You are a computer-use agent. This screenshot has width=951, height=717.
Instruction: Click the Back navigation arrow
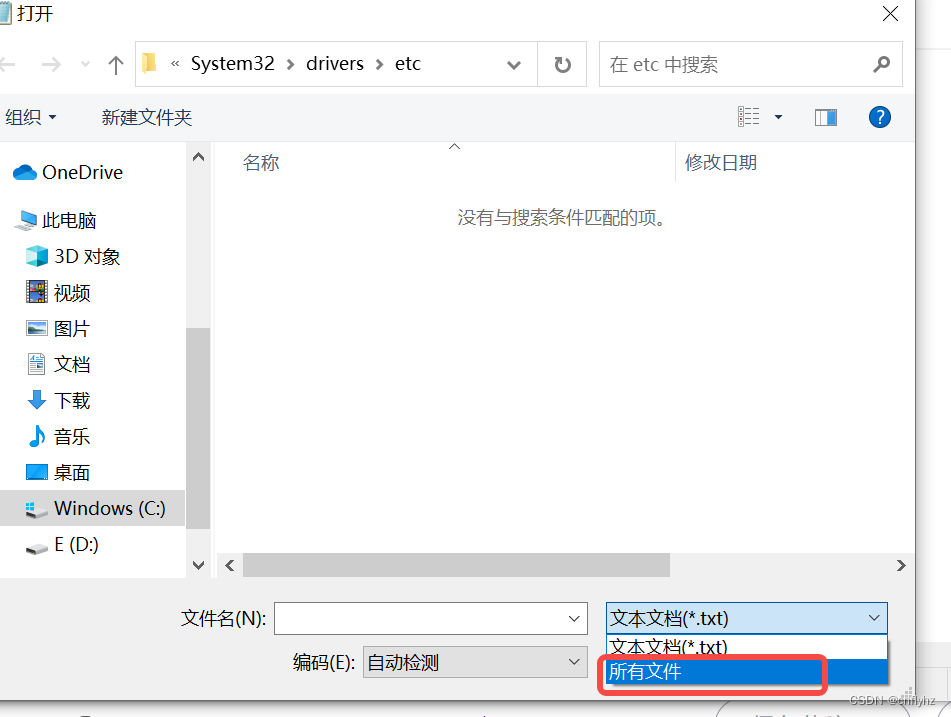pyautogui.click(x=7, y=64)
